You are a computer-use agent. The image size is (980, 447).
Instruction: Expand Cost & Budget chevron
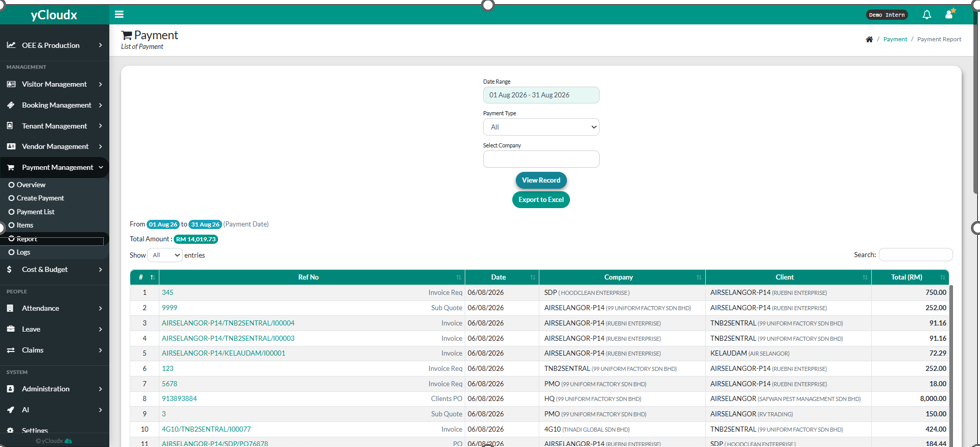point(100,269)
